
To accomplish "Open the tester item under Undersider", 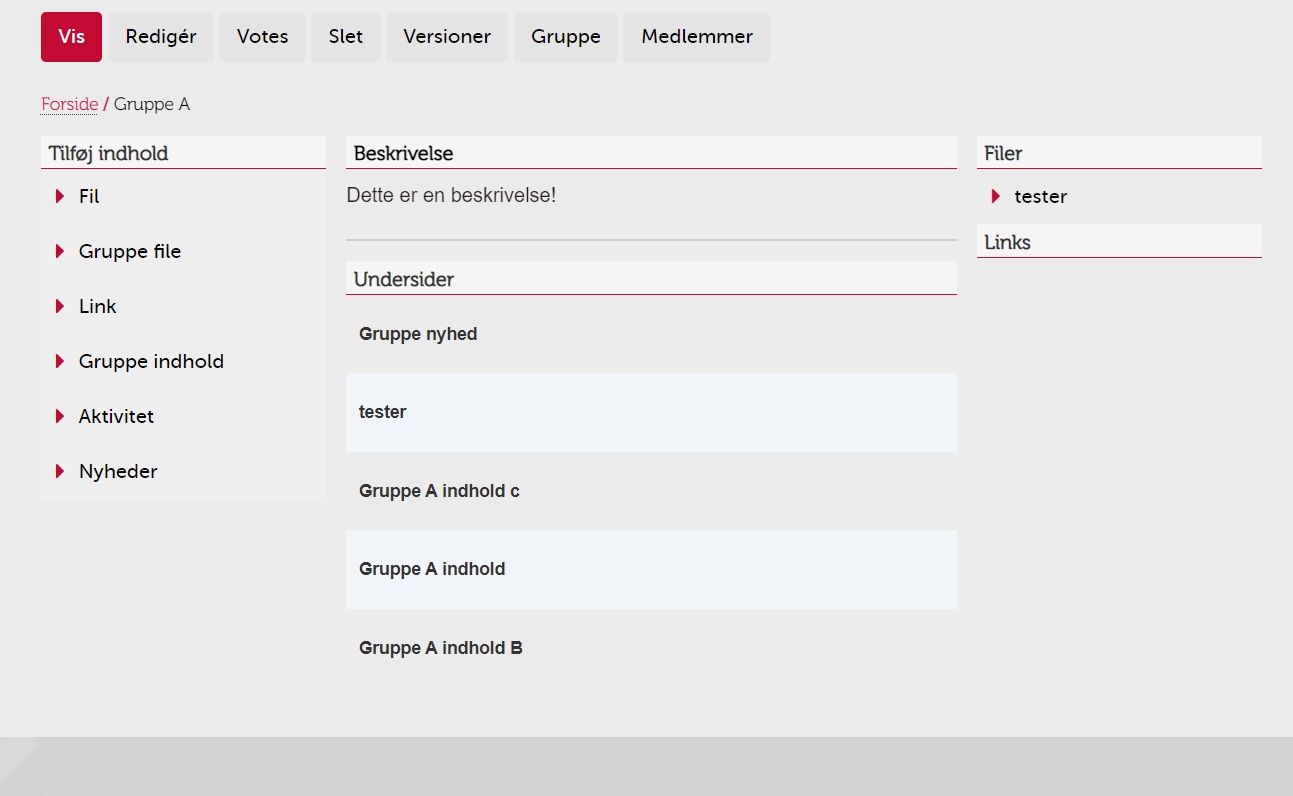I will (383, 412).
